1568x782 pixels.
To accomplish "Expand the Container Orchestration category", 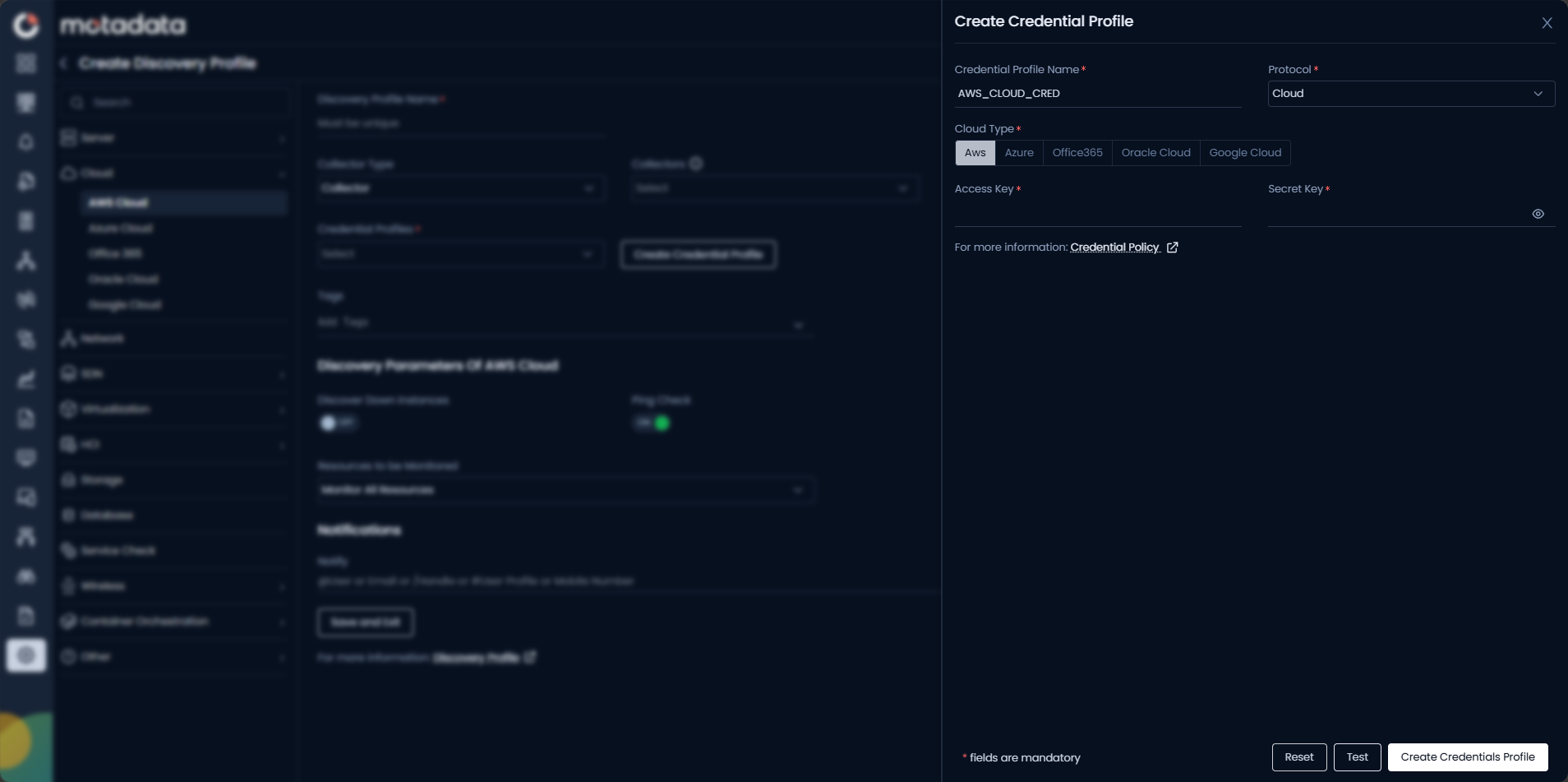I will pyautogui.click(x=173, y=622).
